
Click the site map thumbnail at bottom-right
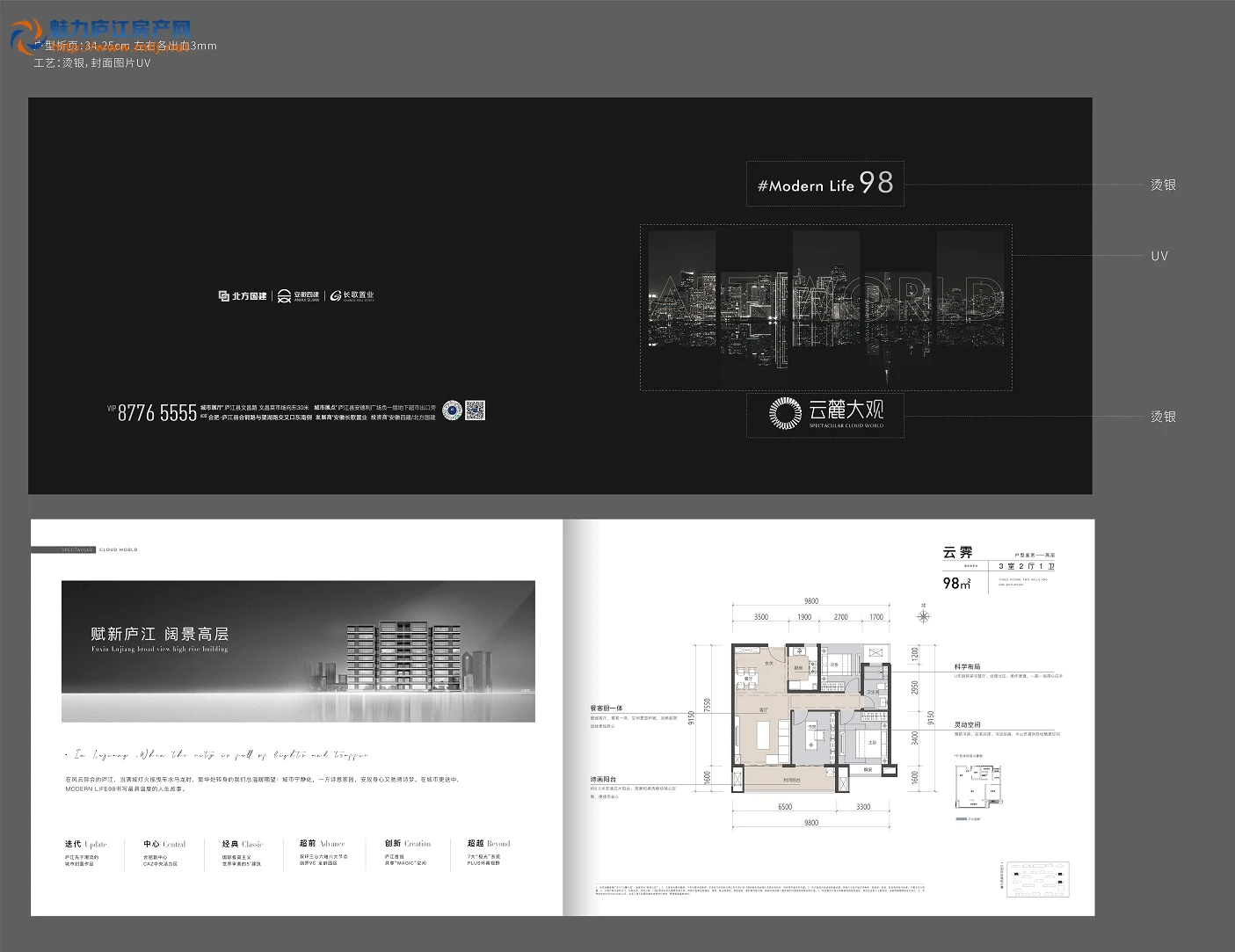(x=1038, y=879)
